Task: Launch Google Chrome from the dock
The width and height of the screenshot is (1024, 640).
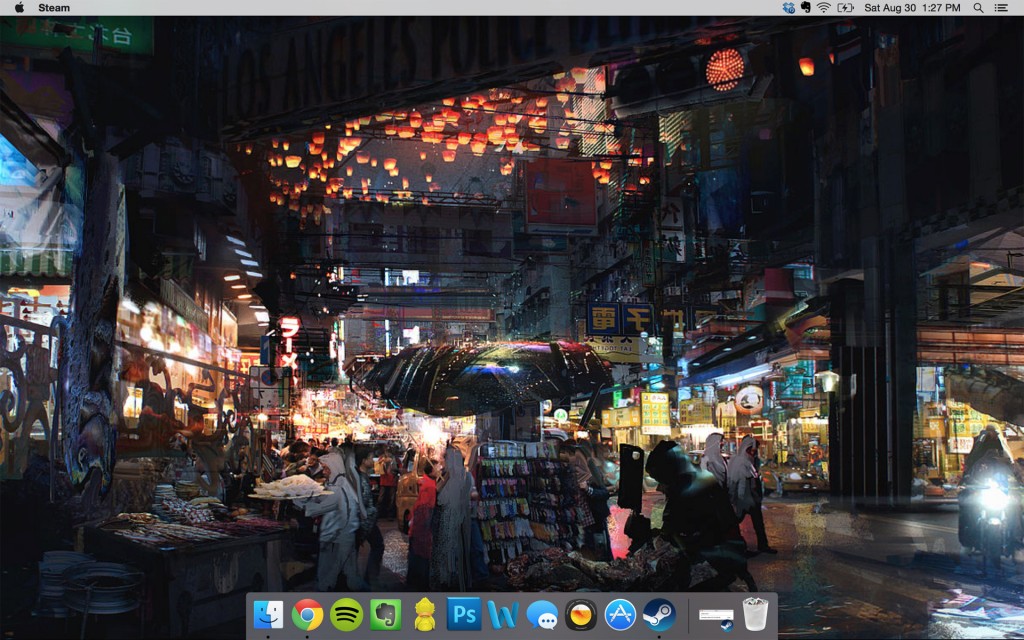Action: (307, 615)
